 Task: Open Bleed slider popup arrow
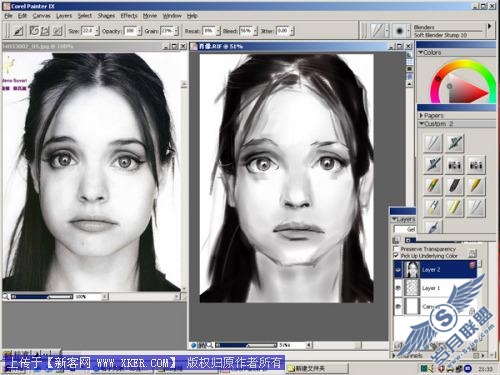click(255, 31)
